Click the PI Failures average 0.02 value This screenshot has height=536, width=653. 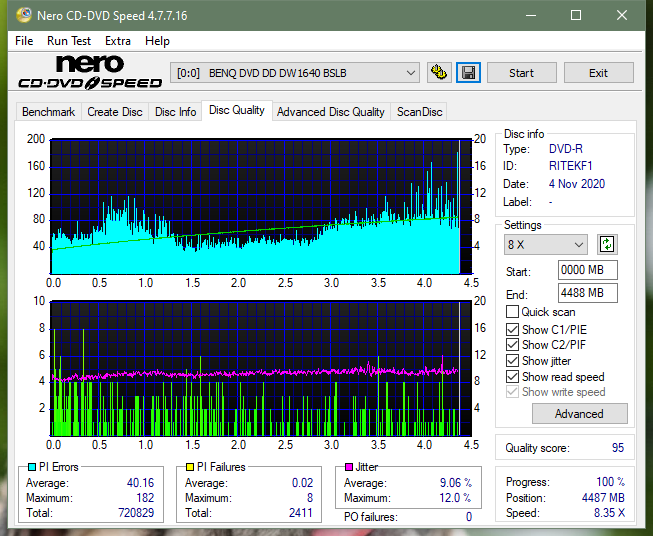click(302, 483)
